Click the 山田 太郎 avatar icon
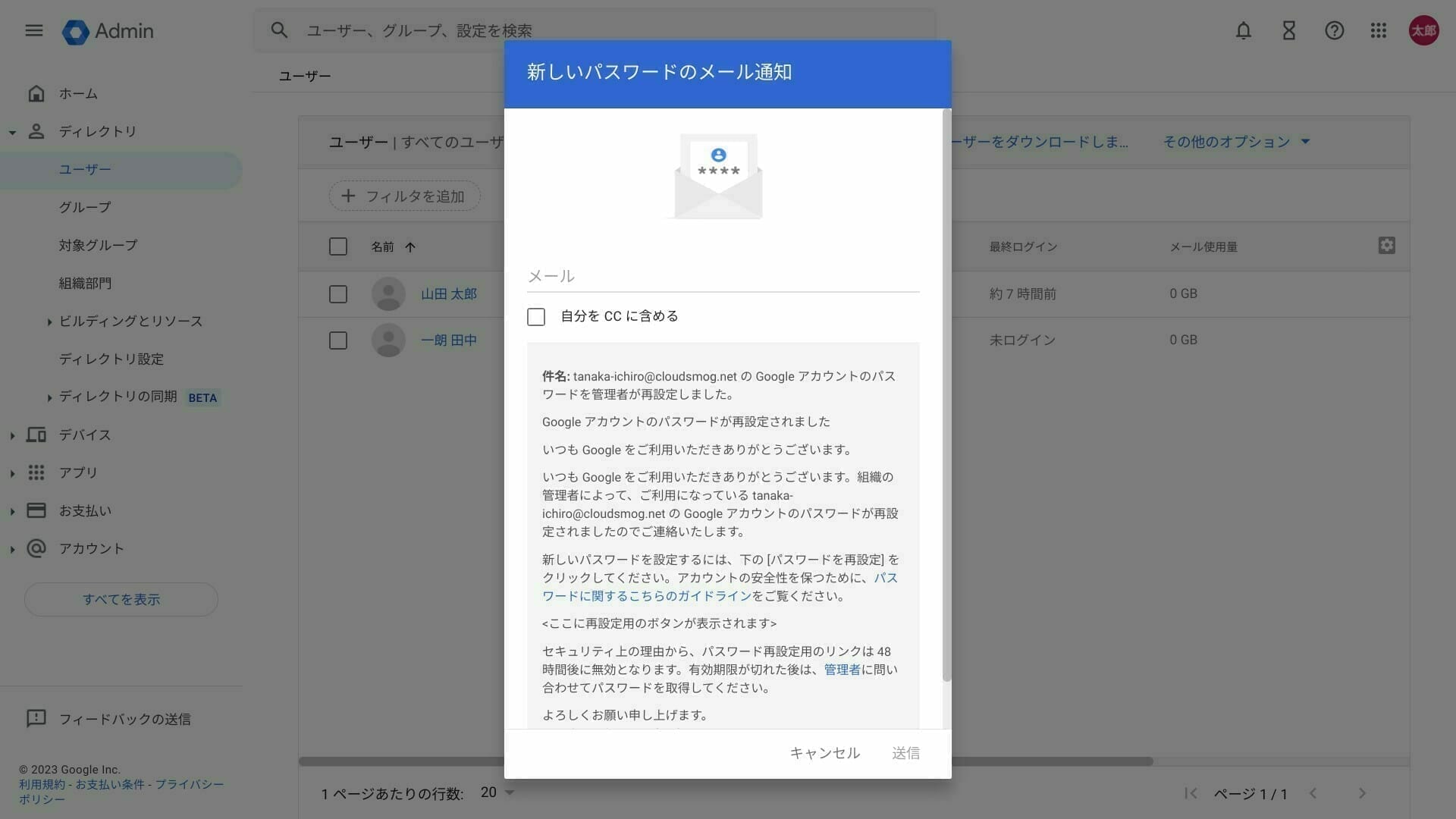 [x=388, y=293]
